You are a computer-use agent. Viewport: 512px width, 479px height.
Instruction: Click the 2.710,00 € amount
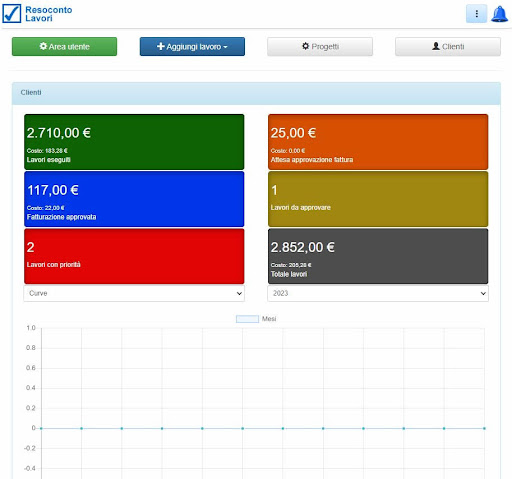(59, 133)
